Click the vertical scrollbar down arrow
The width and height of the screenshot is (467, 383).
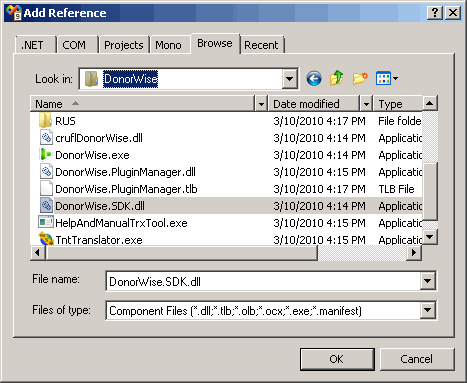point(430,237)
